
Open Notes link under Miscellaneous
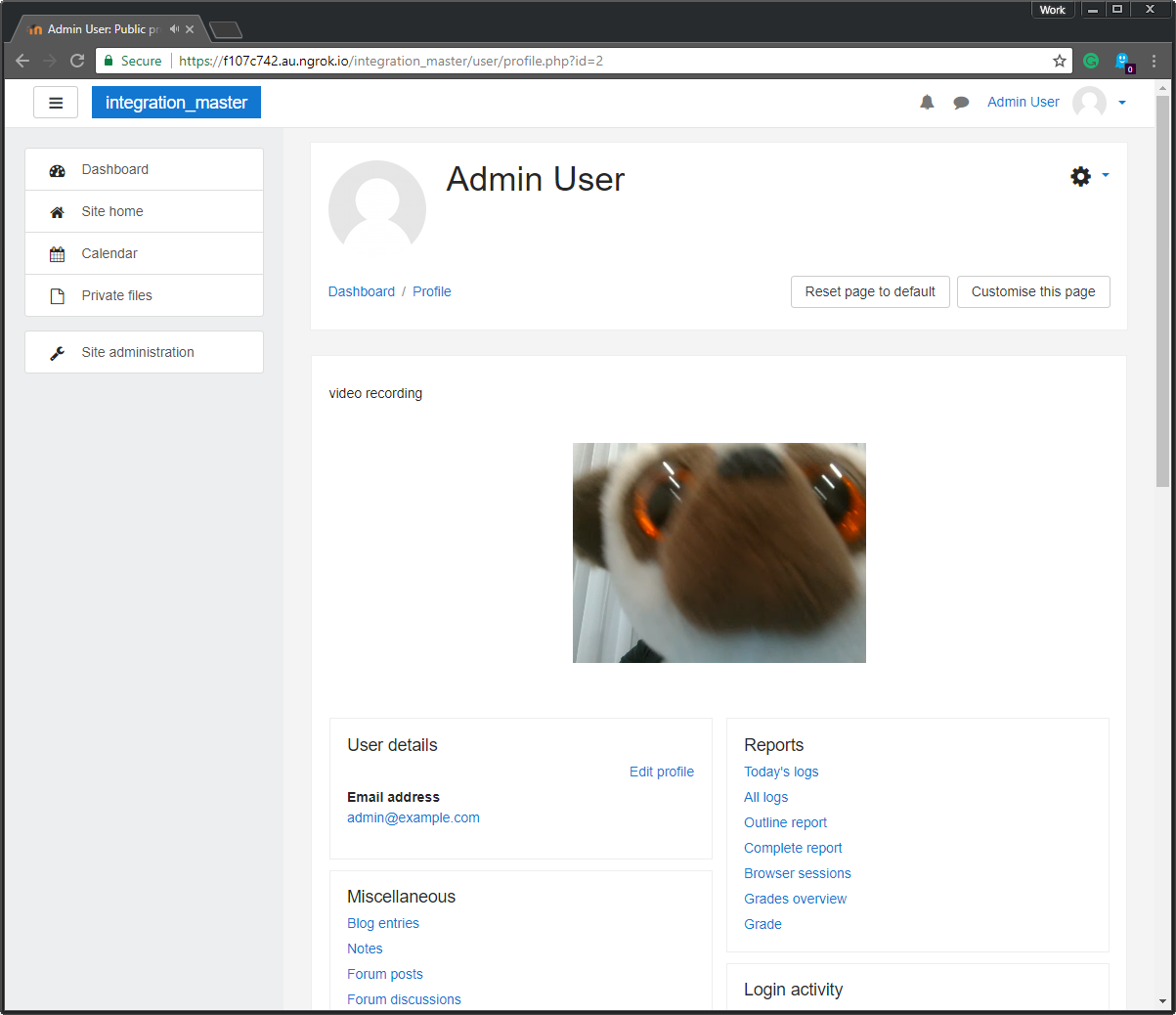click(365, 949)
